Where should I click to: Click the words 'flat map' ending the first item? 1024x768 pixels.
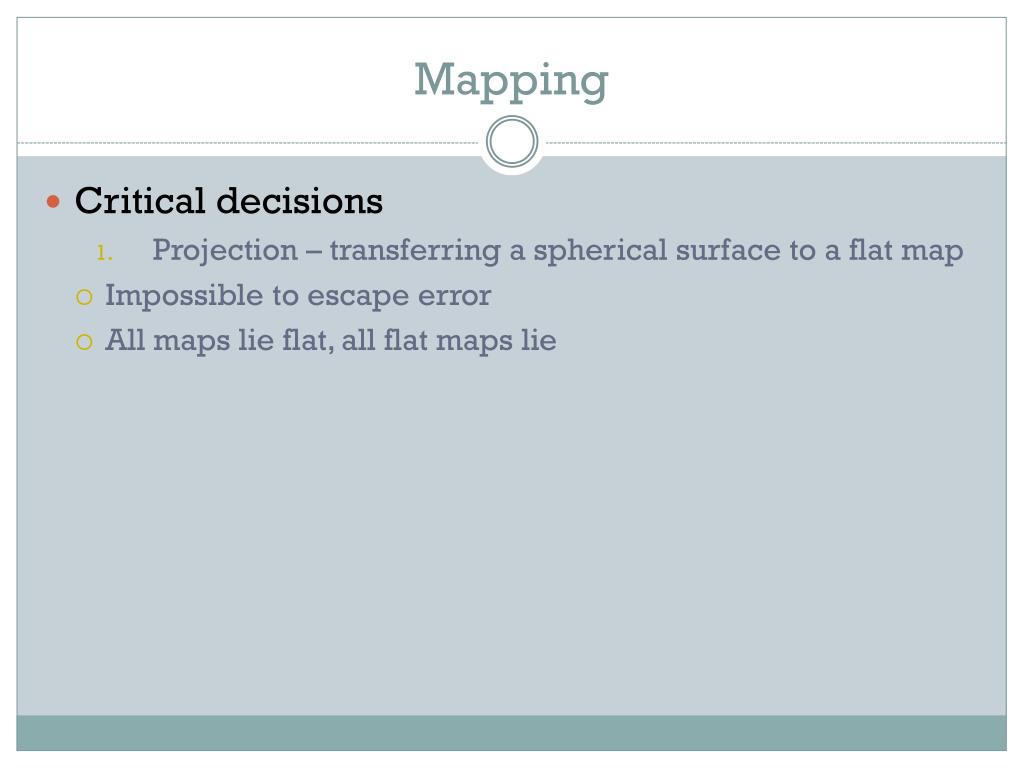click(906, 251)
